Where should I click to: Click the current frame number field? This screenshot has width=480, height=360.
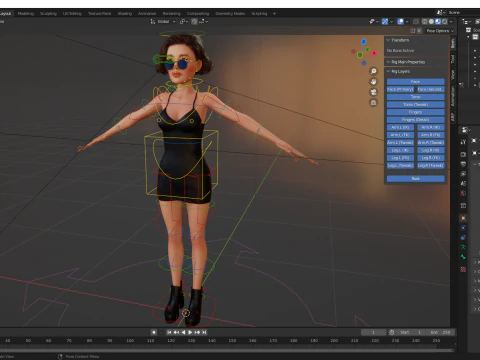[x=373, y=332]
